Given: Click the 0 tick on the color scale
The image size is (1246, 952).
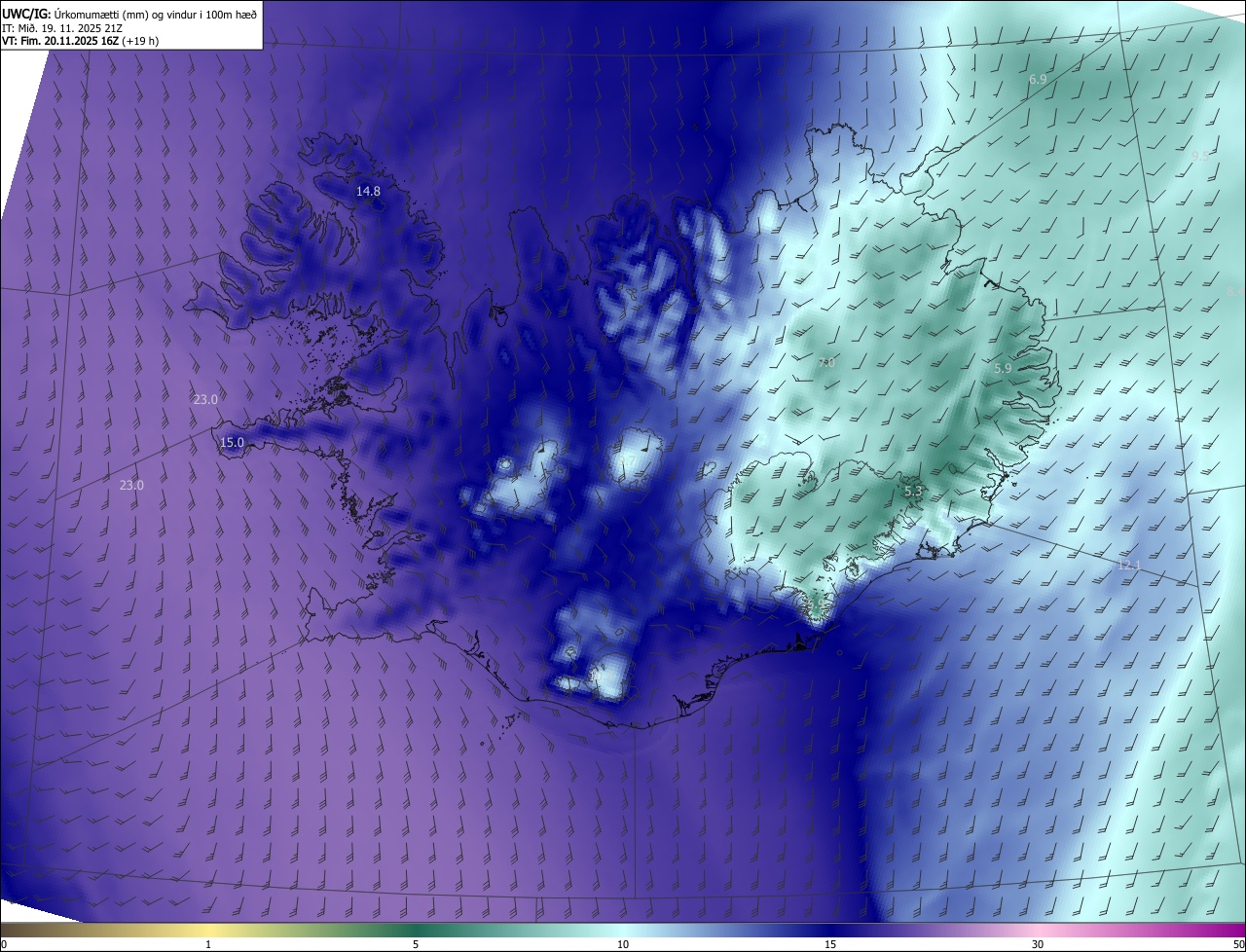Looking at the screenshot, I should (x=4, y=944).
